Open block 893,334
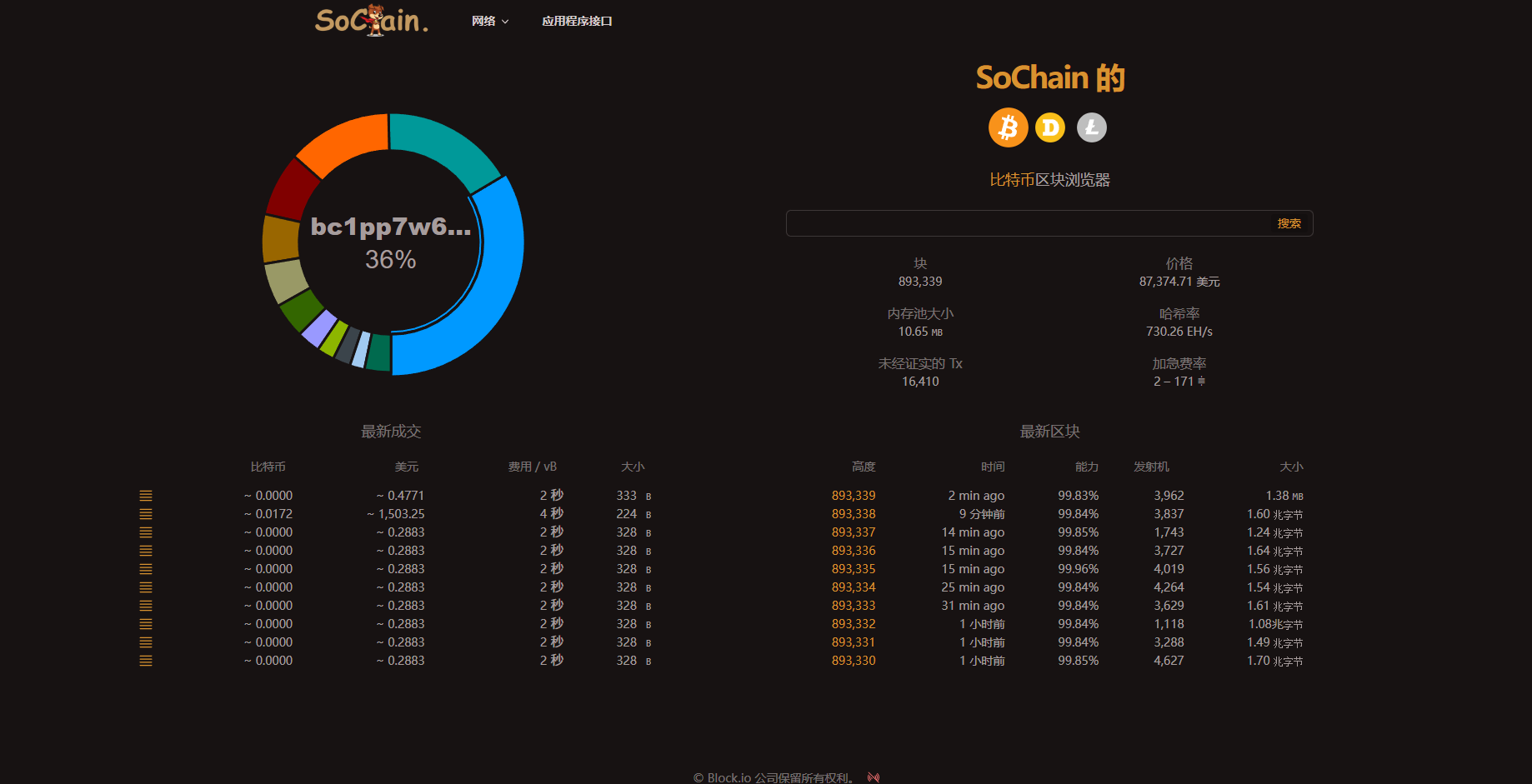1532x784 pixels. (x=854, y=587)
